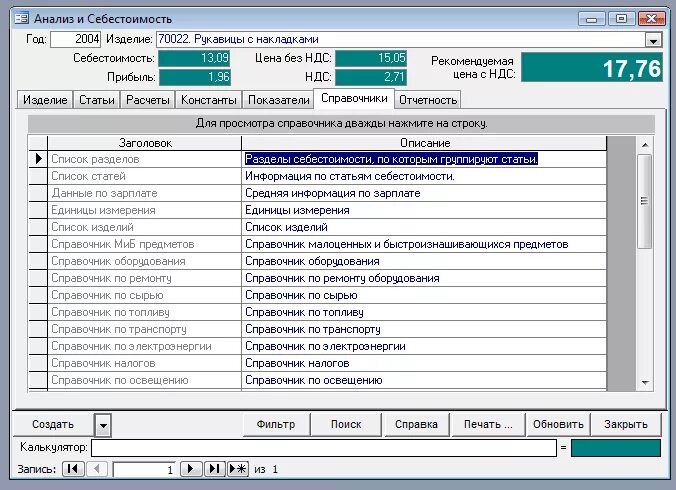This screenshot has width=676, height=490.
Task: Go to previous record arrow button
Action: pyautogui.click(x=97, y=469)
